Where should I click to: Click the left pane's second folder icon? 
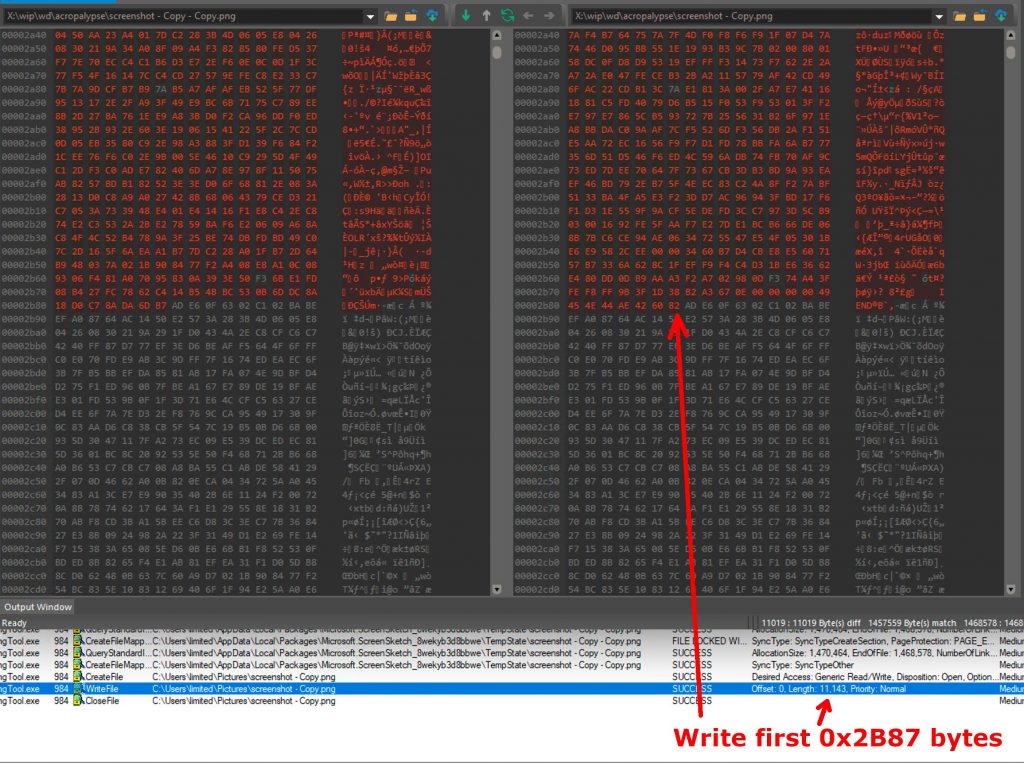[411, 16]
